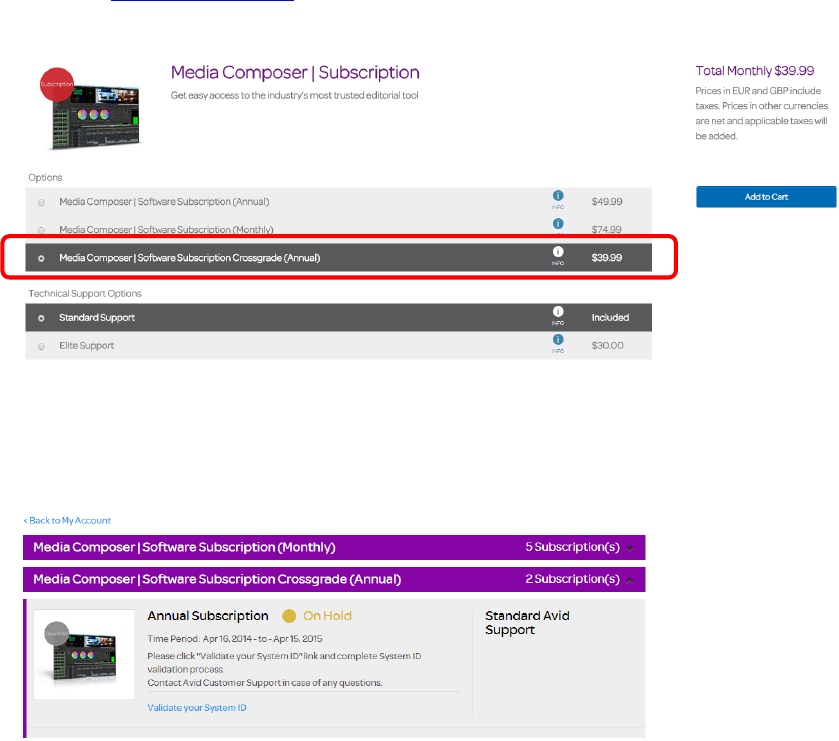Click the $49.99 price text
This screenshot has width=839, height=741.
pyautogui.click(x=607, y=202)
